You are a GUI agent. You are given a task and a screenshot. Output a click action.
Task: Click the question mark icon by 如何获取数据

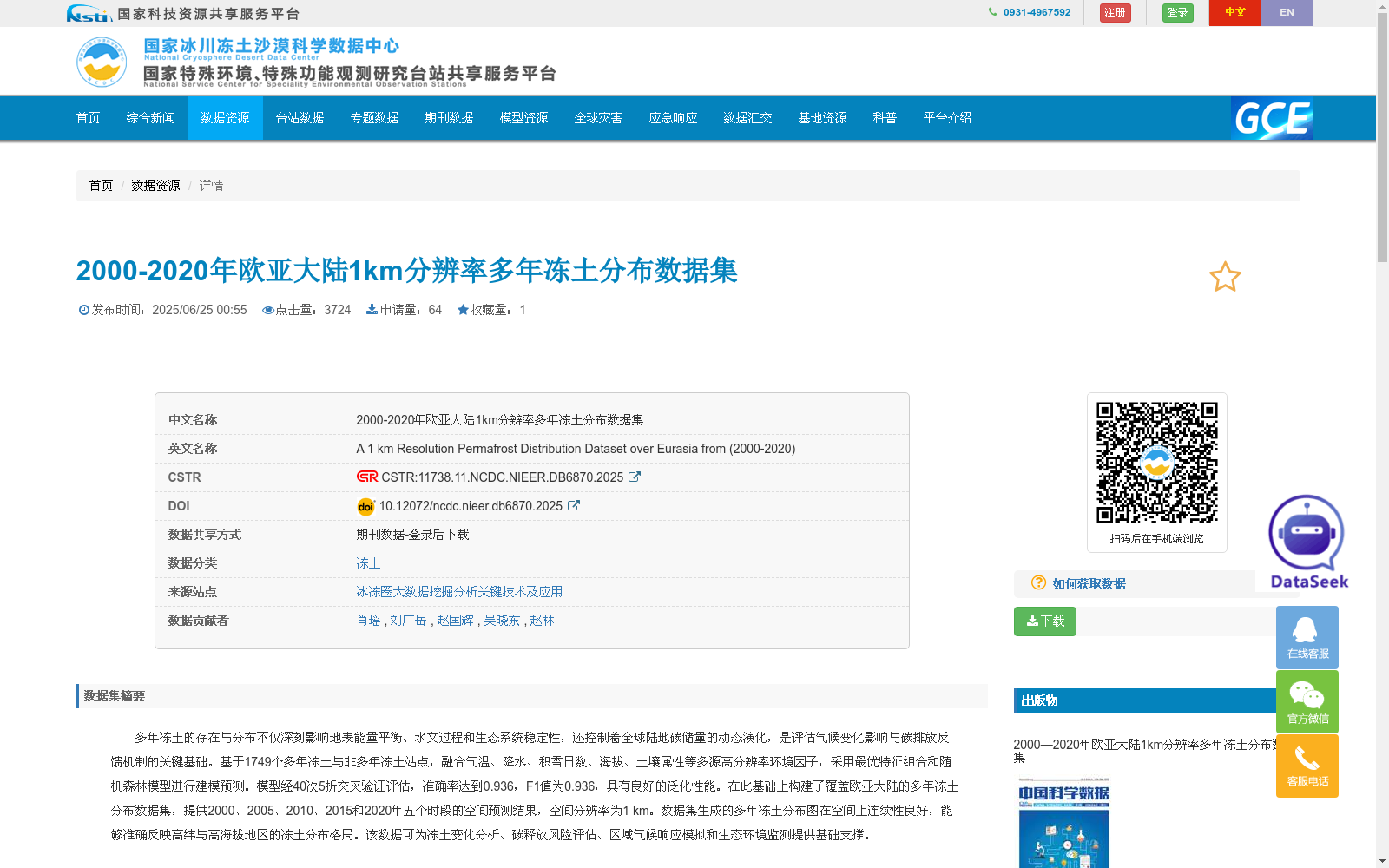coord(1038,582)
